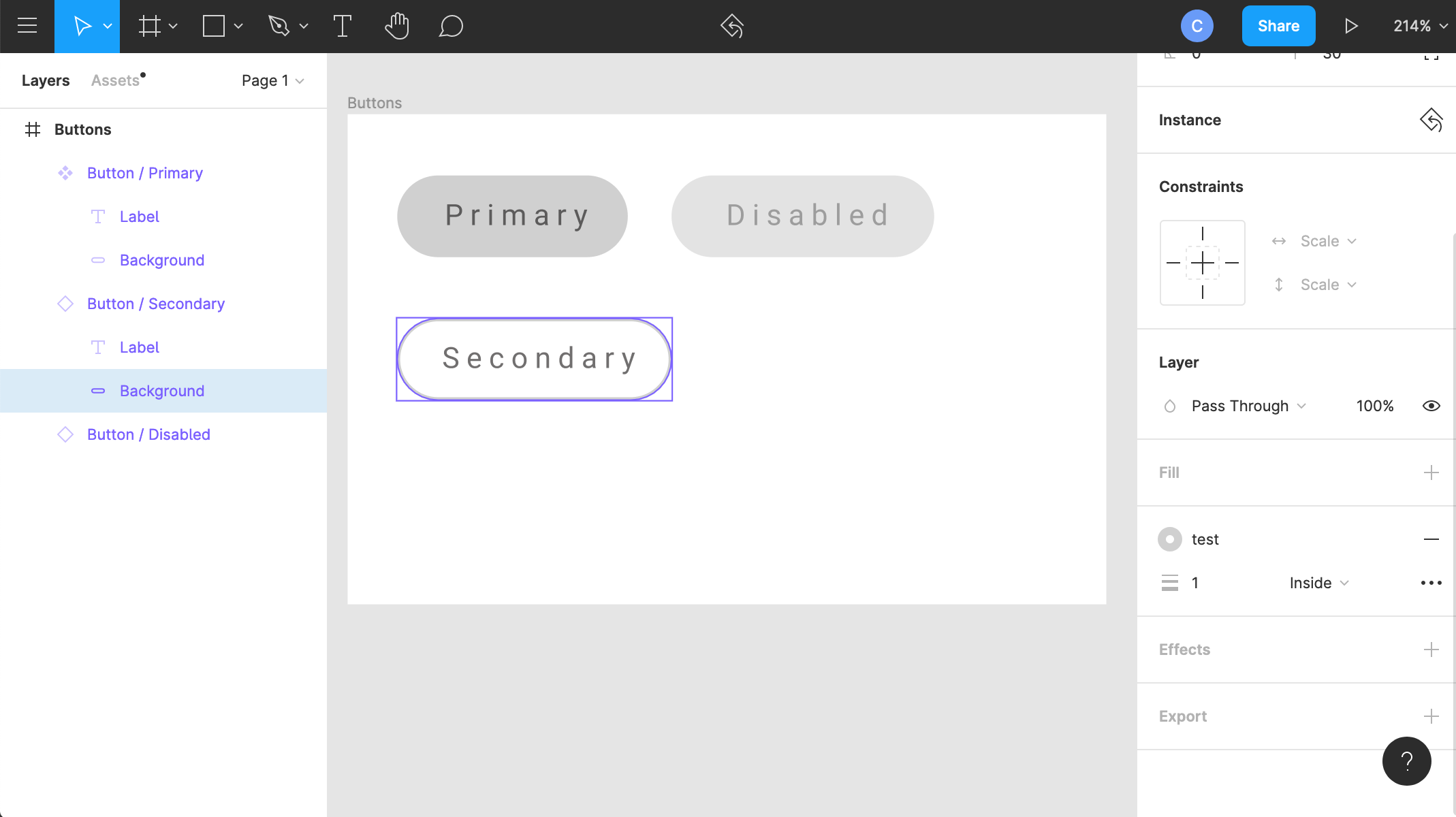Click the Share button
Screen dimensions: 1456x817
(x=1278, y=25)
